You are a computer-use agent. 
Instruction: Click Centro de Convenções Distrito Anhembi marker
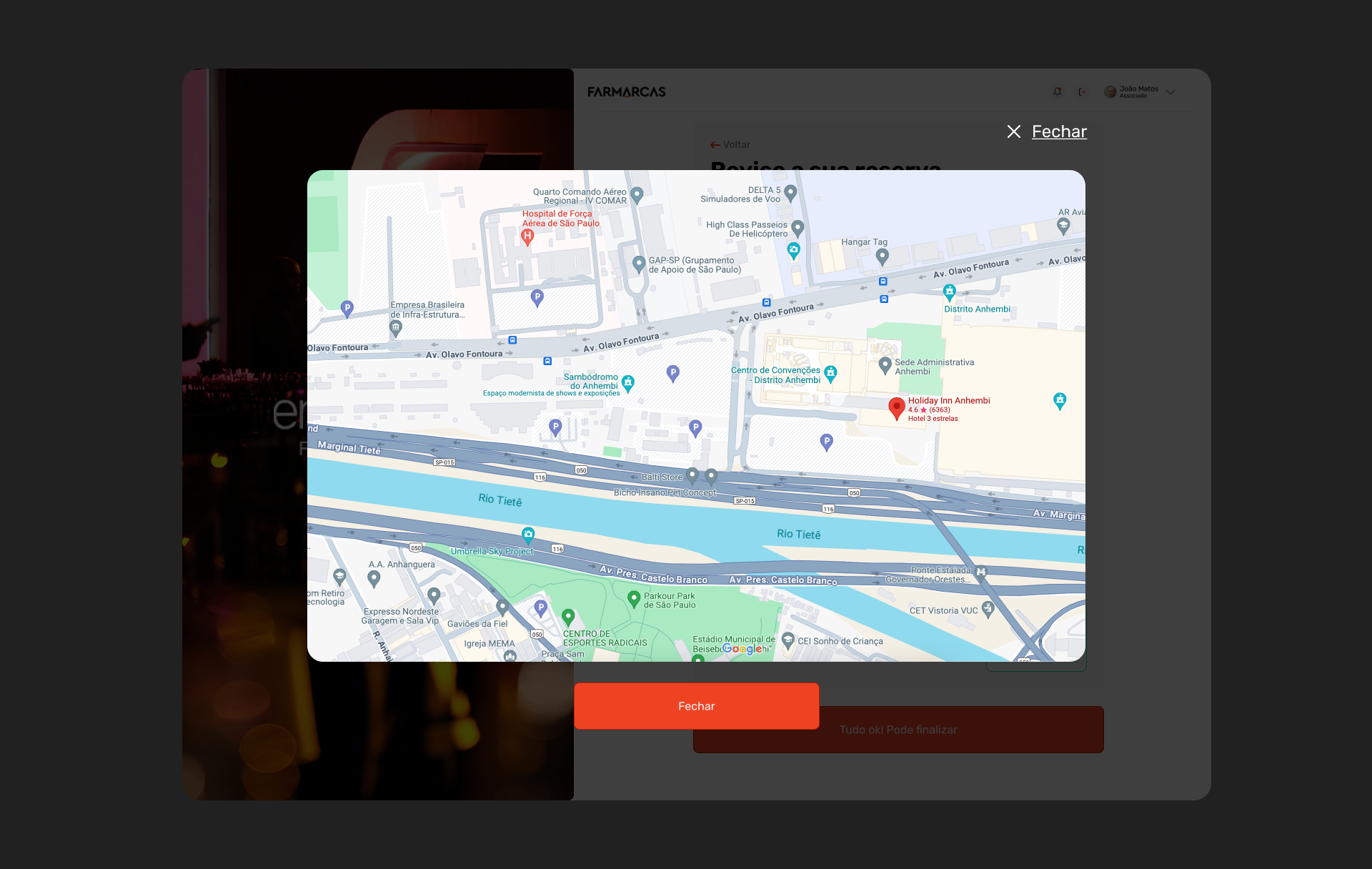click(x=830, y=373)
